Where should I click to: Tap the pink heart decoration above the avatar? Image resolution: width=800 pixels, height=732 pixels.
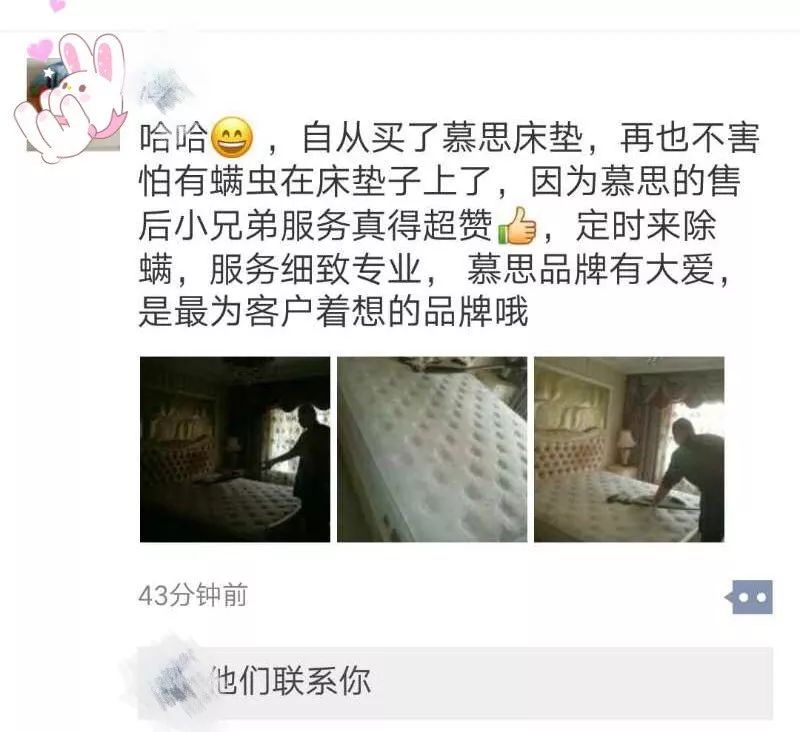(x=40, y=50)
